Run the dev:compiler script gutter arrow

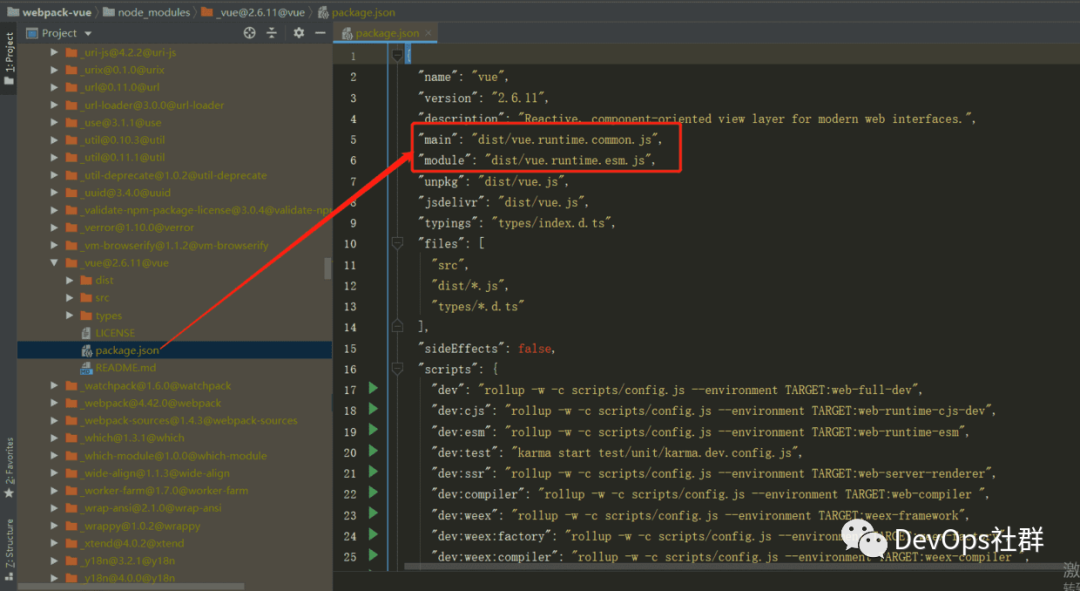(373, 492)
